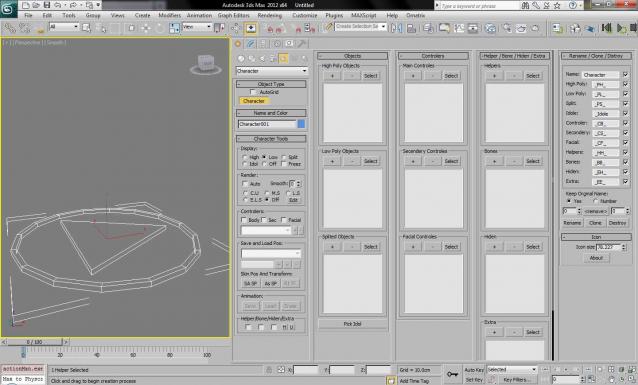Click the search binoculars icon
The image size is (638, 385).
pos(525,5)
